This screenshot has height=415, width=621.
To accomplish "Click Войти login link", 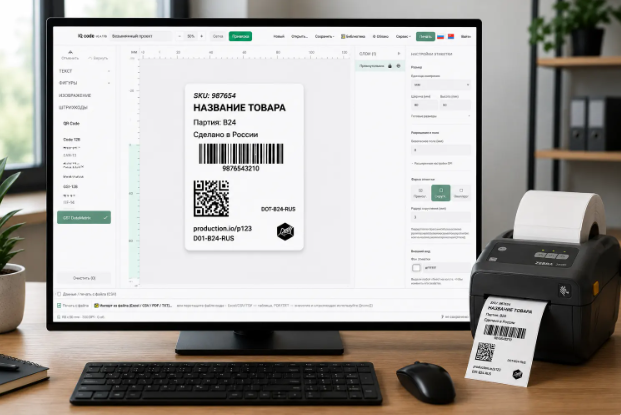I will pos(466,36).
